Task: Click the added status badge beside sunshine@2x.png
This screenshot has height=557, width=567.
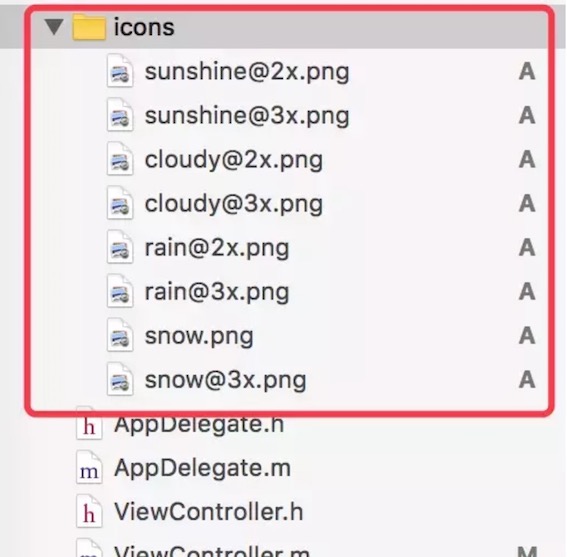Action: tap(527, 72)
